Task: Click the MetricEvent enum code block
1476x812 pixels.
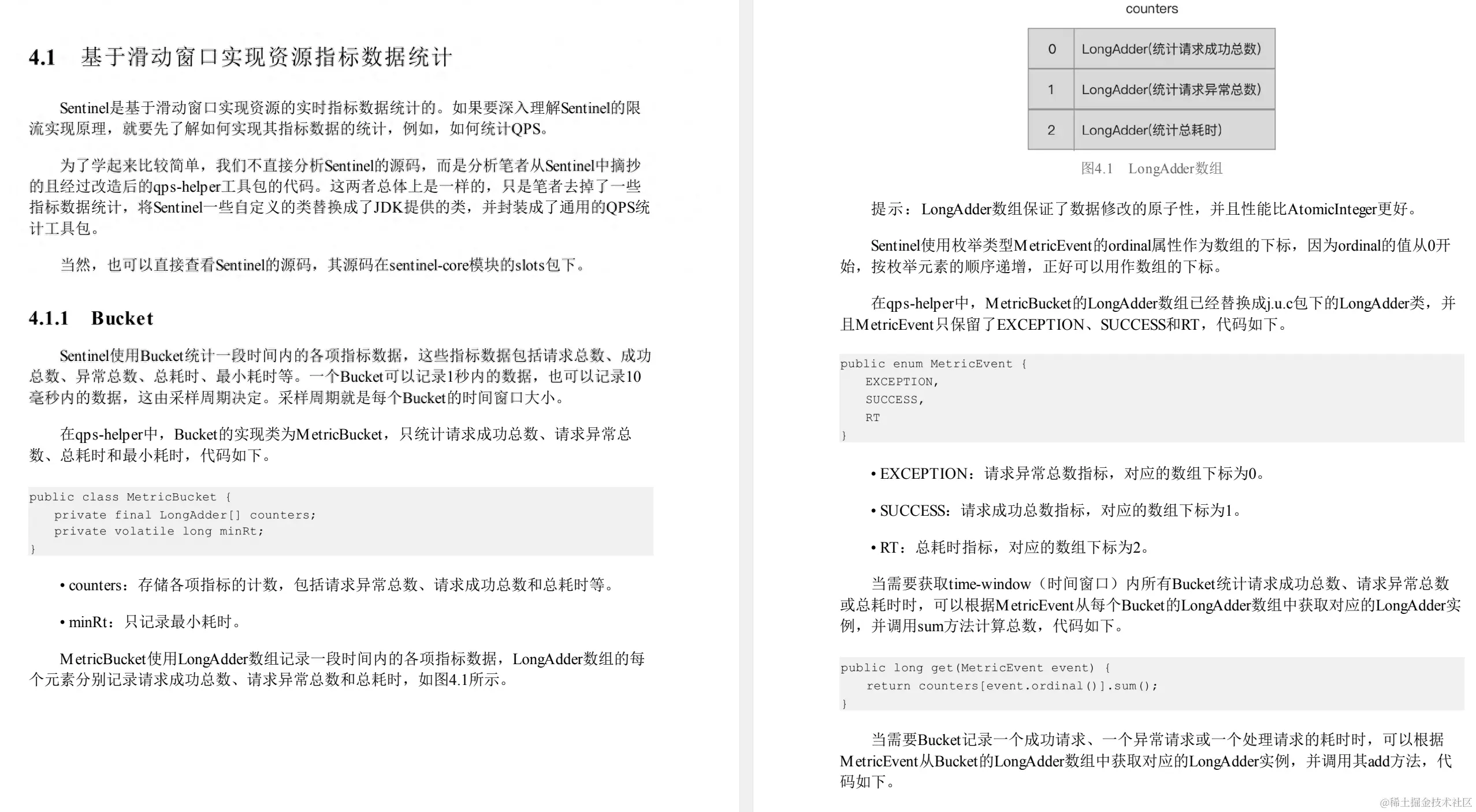Action: pyautogui.click(x=1151, y=398)
